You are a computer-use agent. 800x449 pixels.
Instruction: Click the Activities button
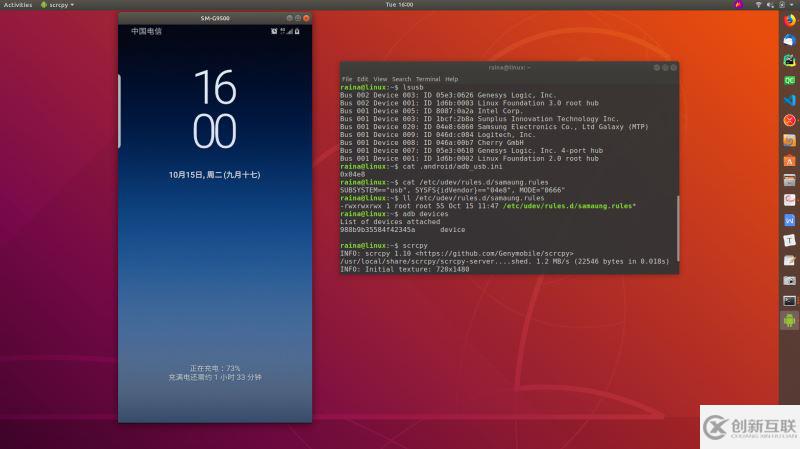pyautogui.click(x=17, y=5)
